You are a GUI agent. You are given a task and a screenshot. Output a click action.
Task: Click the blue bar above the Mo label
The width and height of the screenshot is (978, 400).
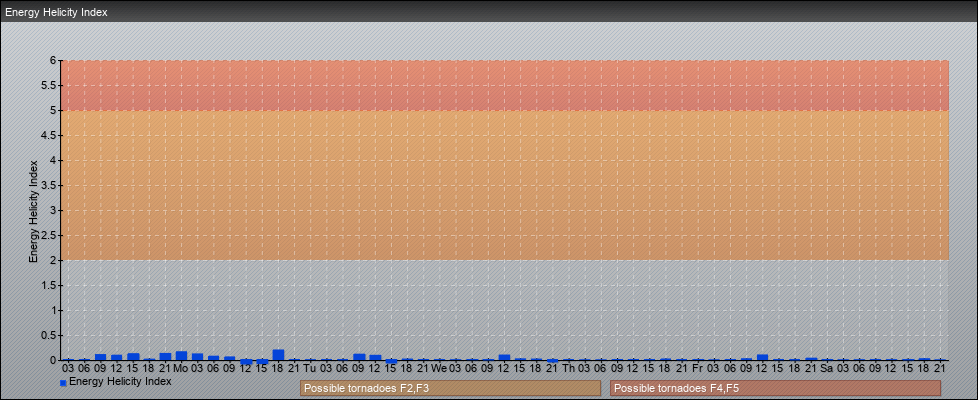(x=182, y=356)
